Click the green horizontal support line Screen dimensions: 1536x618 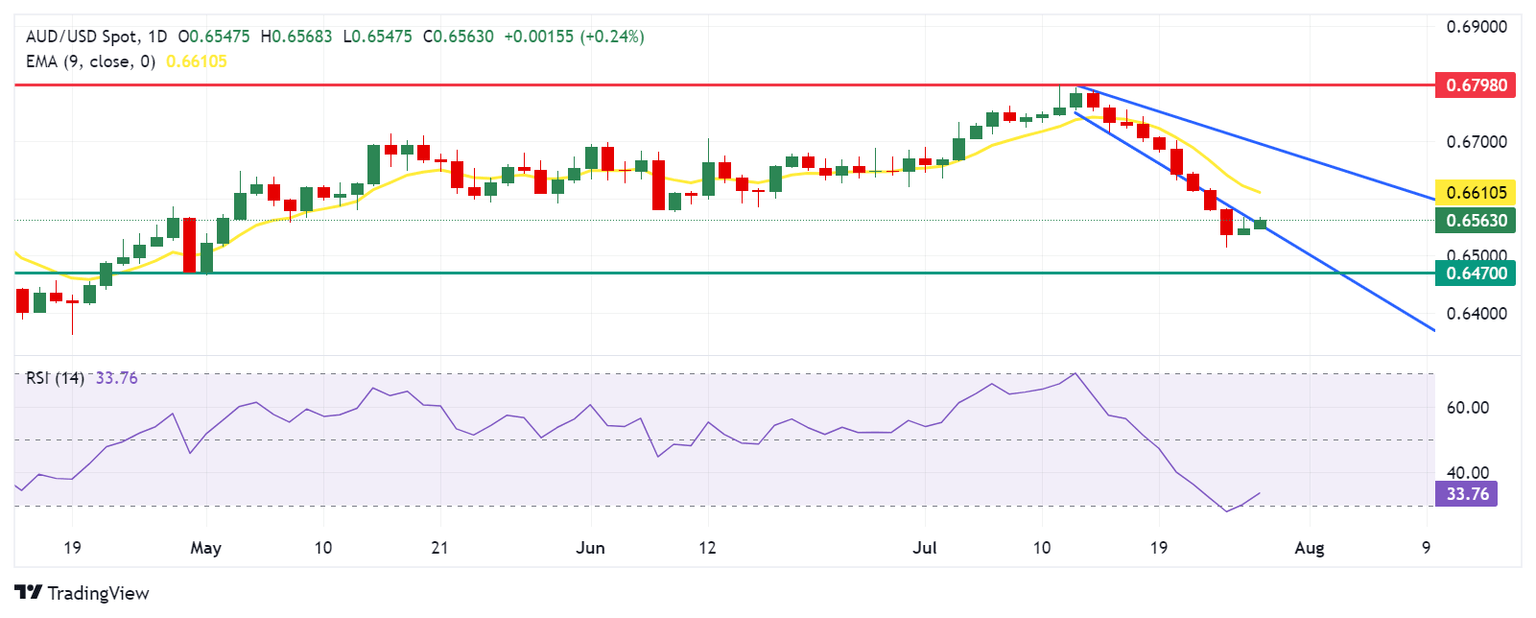700,272
